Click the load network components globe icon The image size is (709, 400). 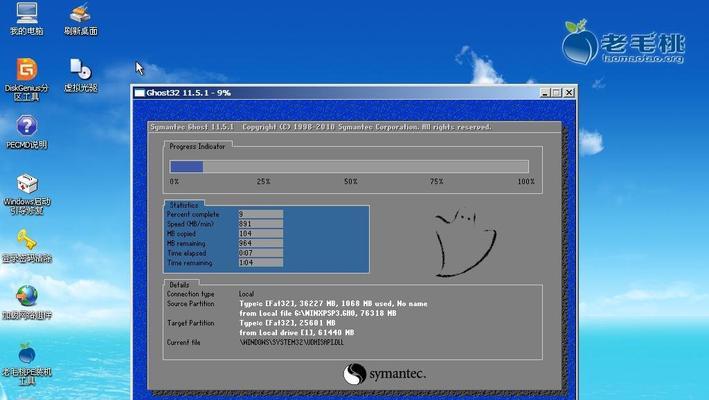(x=27, y=303)
